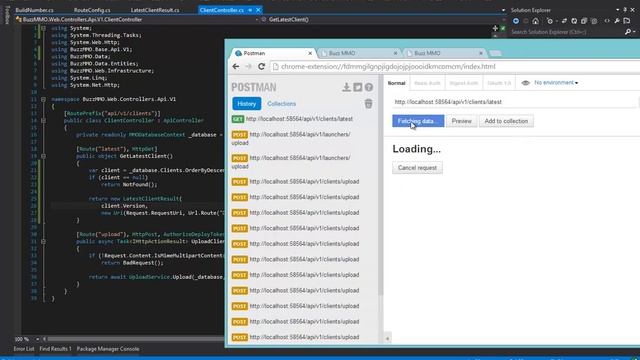
Task: Go back using Chrome's back arrow
Action: click(236, 67)
